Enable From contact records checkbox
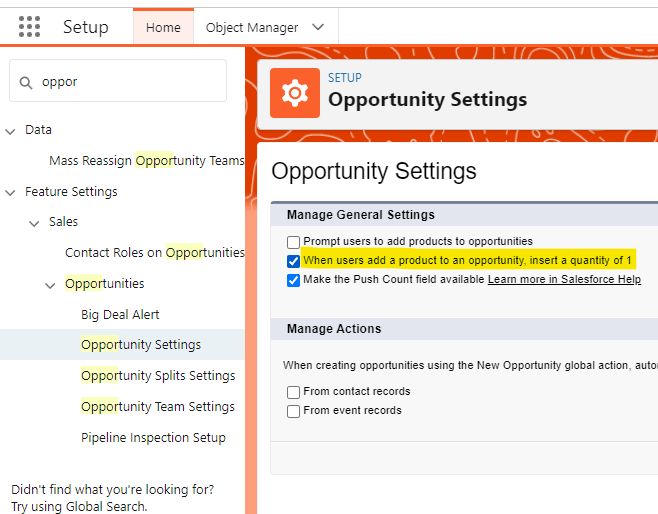Screen dimensions: 658x514 293,392
